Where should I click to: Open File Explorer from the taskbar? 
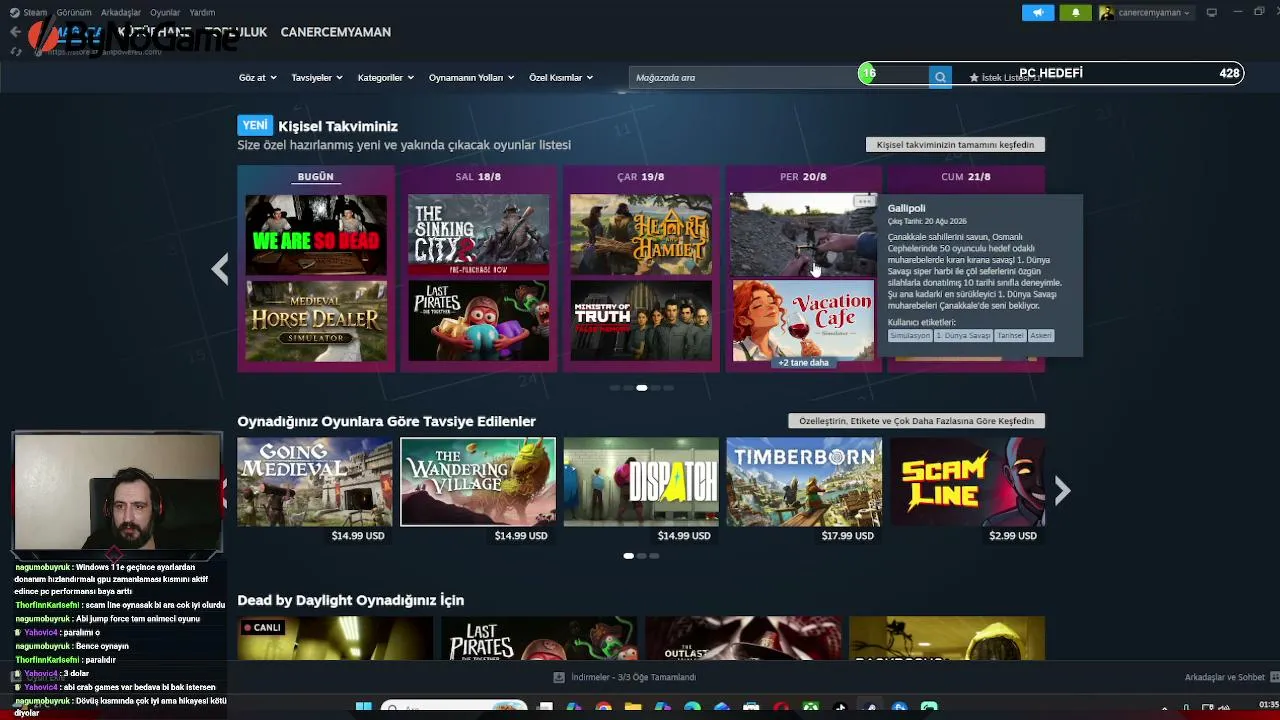click(633, 708)
